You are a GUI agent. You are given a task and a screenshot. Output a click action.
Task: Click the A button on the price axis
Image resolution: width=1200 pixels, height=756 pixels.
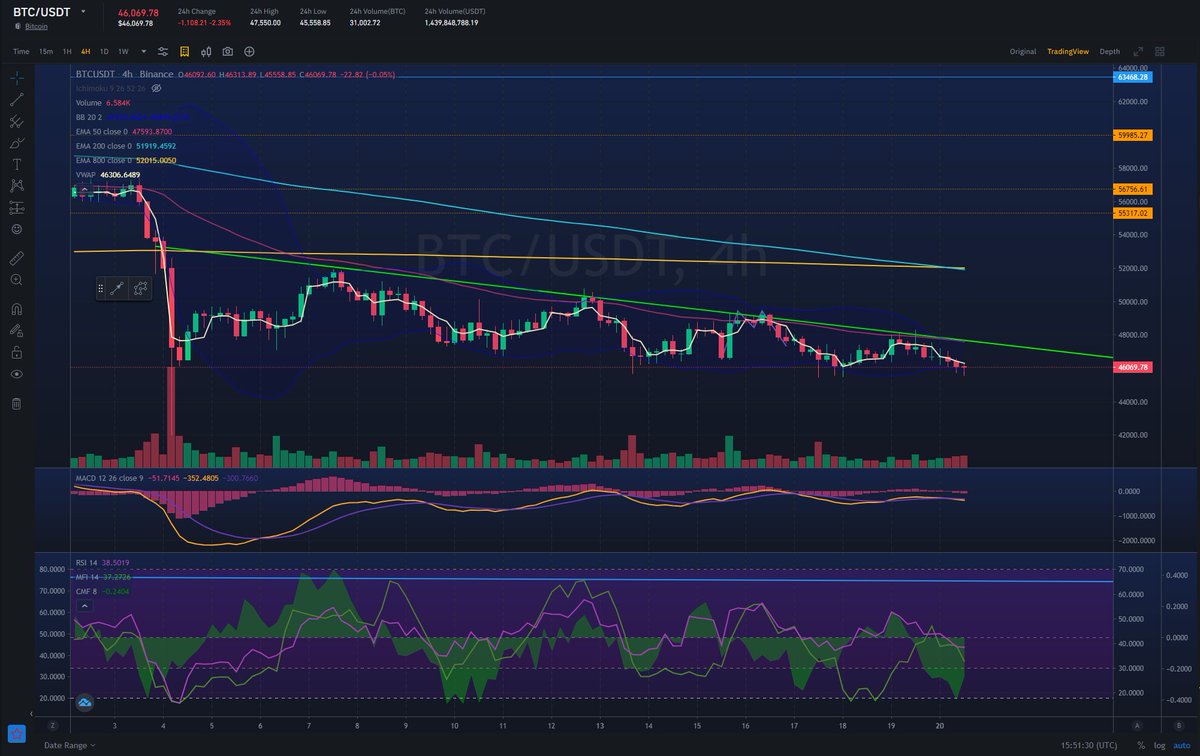pos(1136,725)
